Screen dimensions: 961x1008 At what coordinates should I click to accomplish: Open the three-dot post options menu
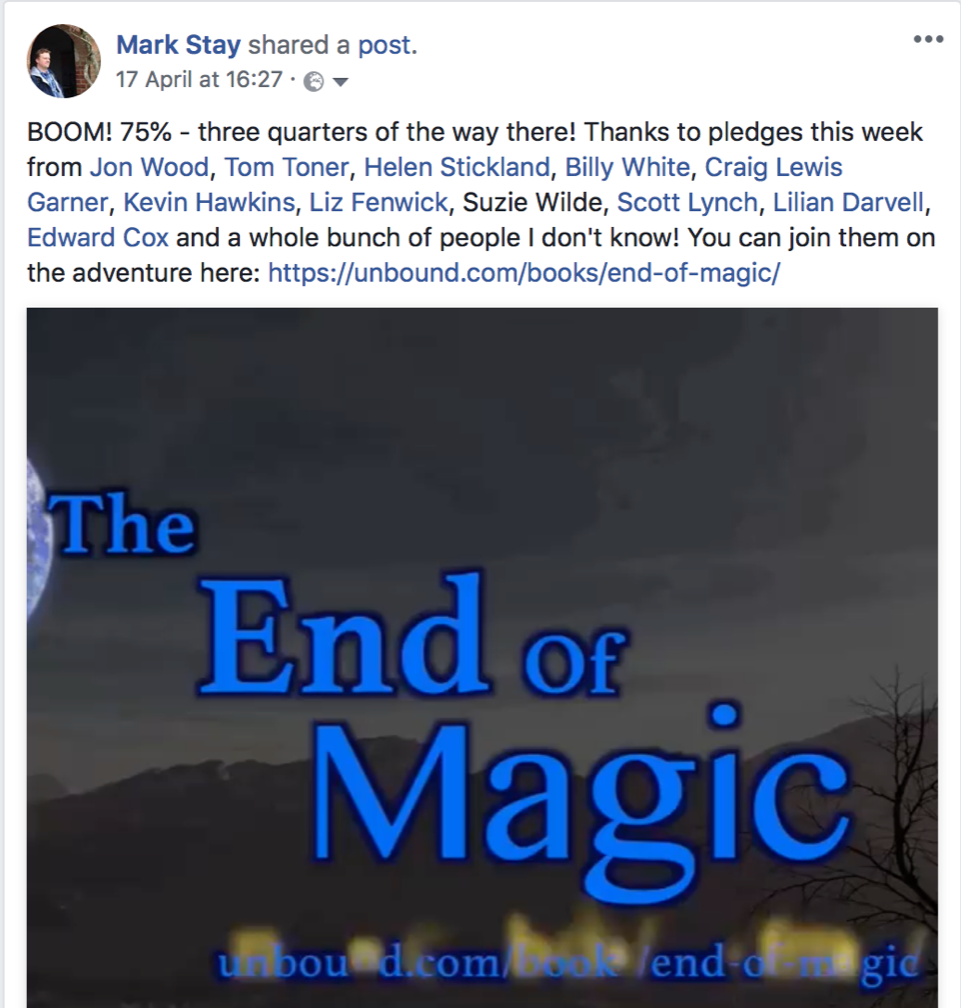click(928, 39)
